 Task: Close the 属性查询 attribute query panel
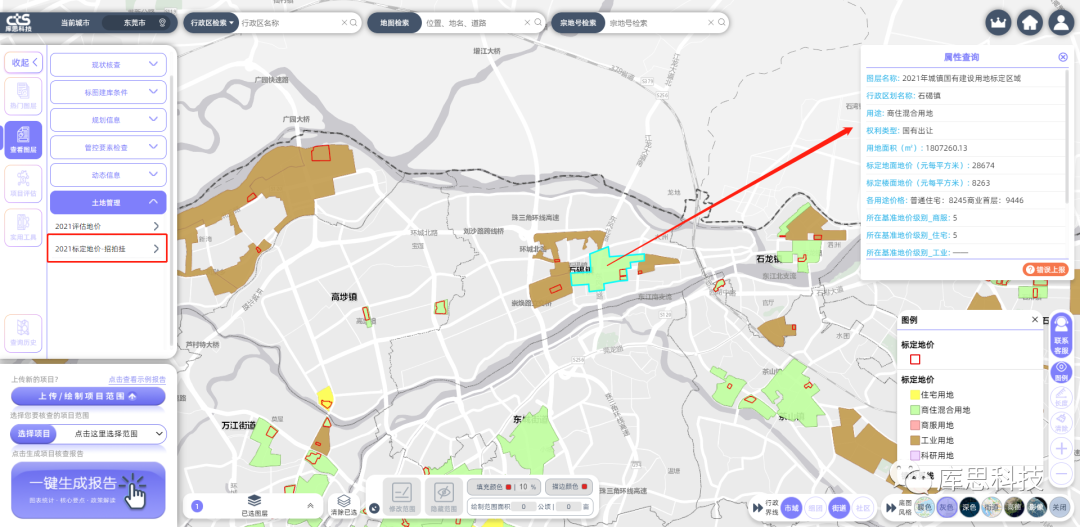1063,57
